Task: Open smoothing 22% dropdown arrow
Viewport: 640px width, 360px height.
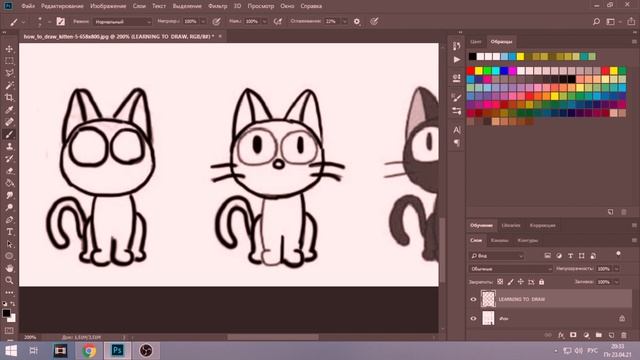Action: pos(344,22)
